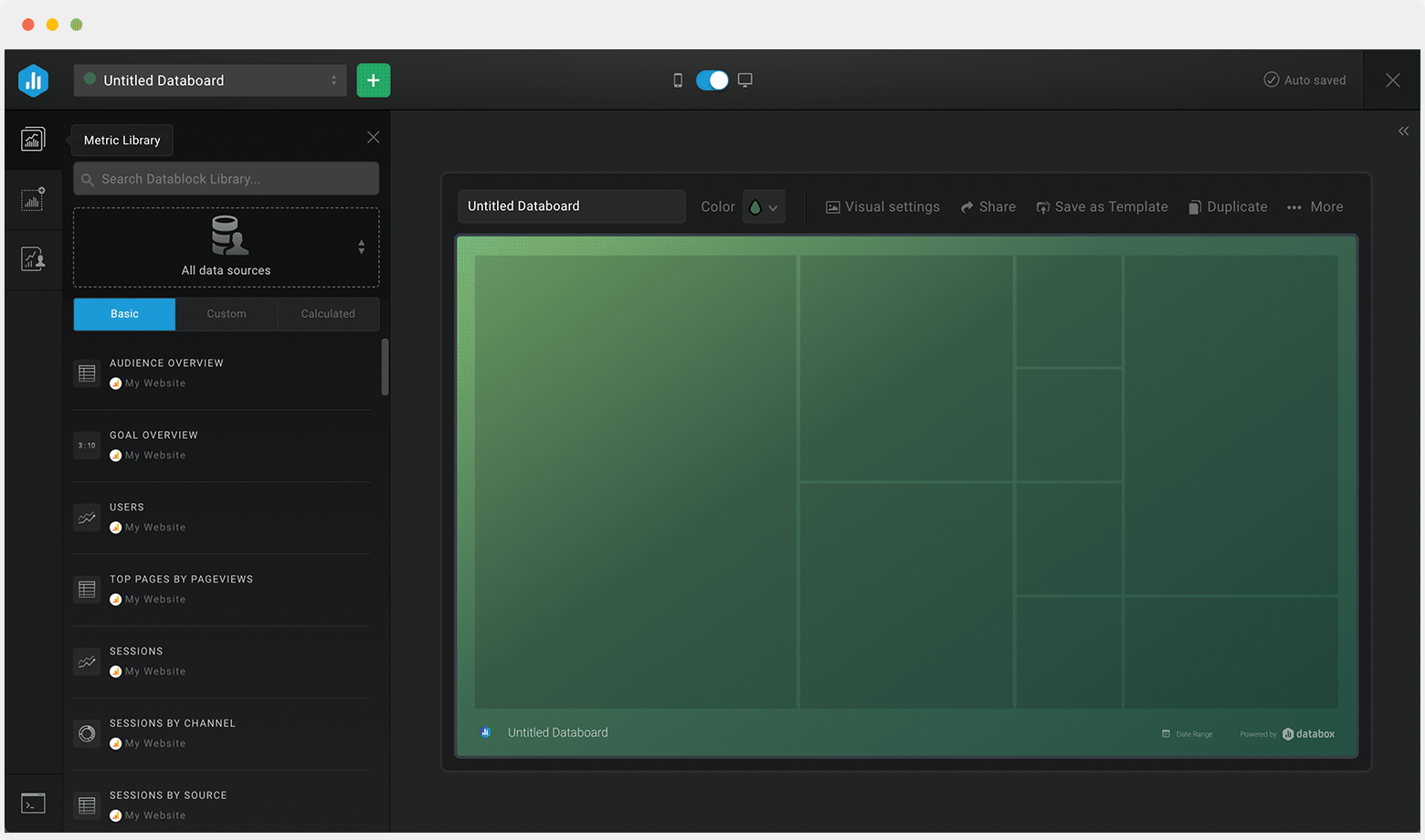
Task: Open the media and annotations sidebar panel
Action: click(x=33, y=258)
